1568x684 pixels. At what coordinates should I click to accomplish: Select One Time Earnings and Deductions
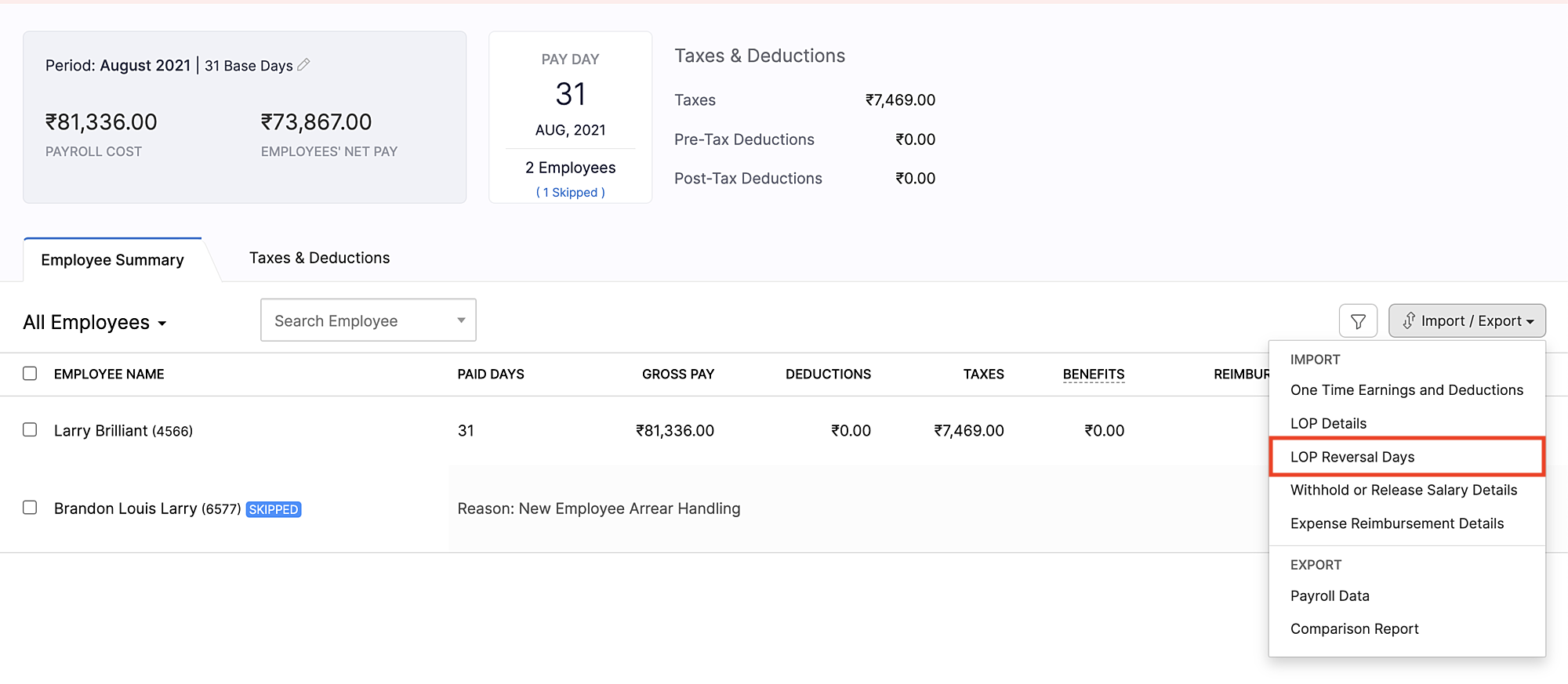click(1406, 390)
